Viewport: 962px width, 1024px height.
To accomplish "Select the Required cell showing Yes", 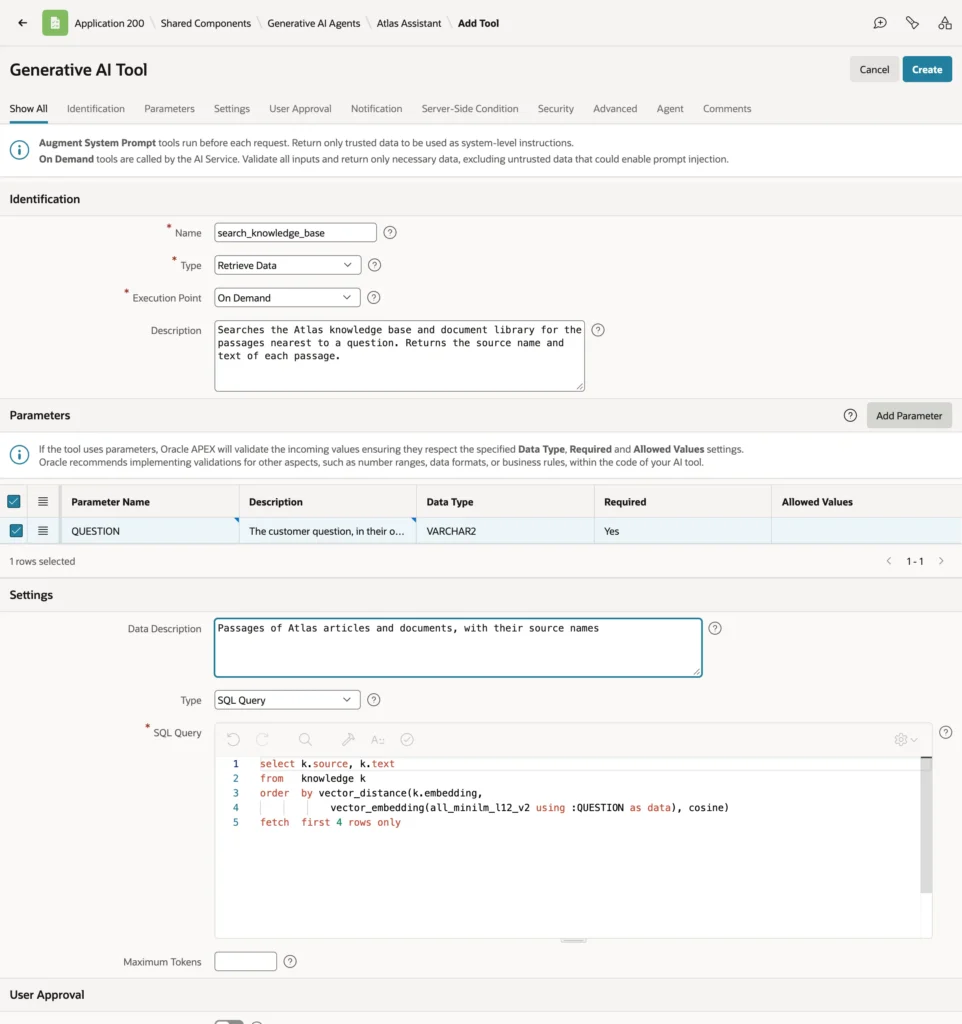I will 682,531.
